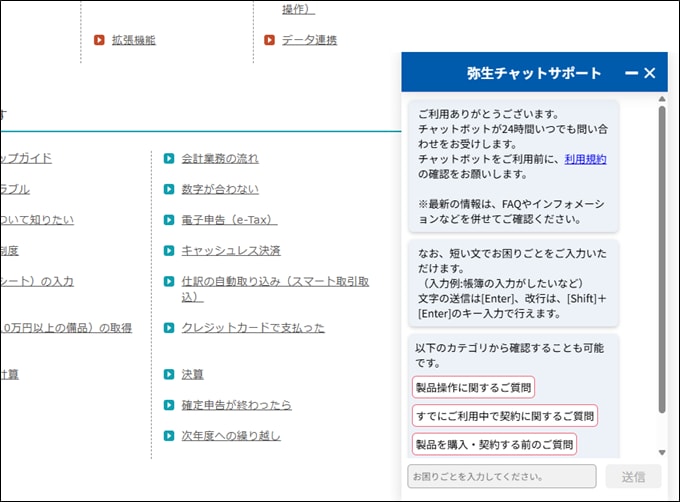
Task: Click arrow icon beside データ連携
Action: click(x=269, y=40)
